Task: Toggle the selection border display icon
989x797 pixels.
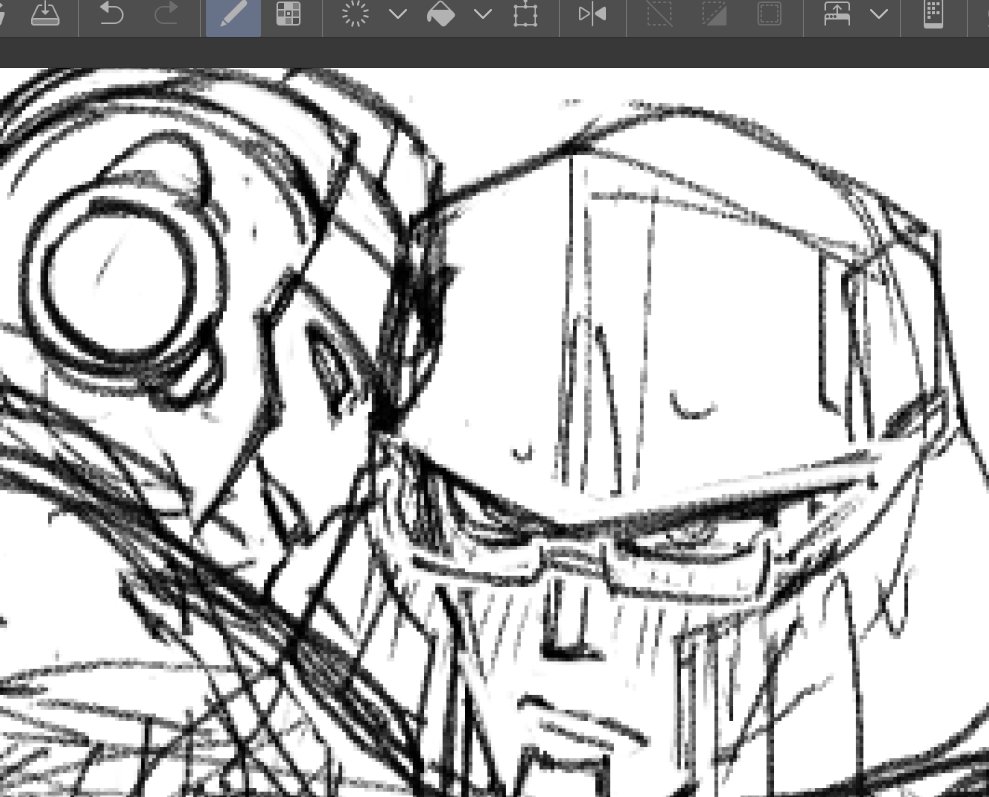Action: [769, 14]
